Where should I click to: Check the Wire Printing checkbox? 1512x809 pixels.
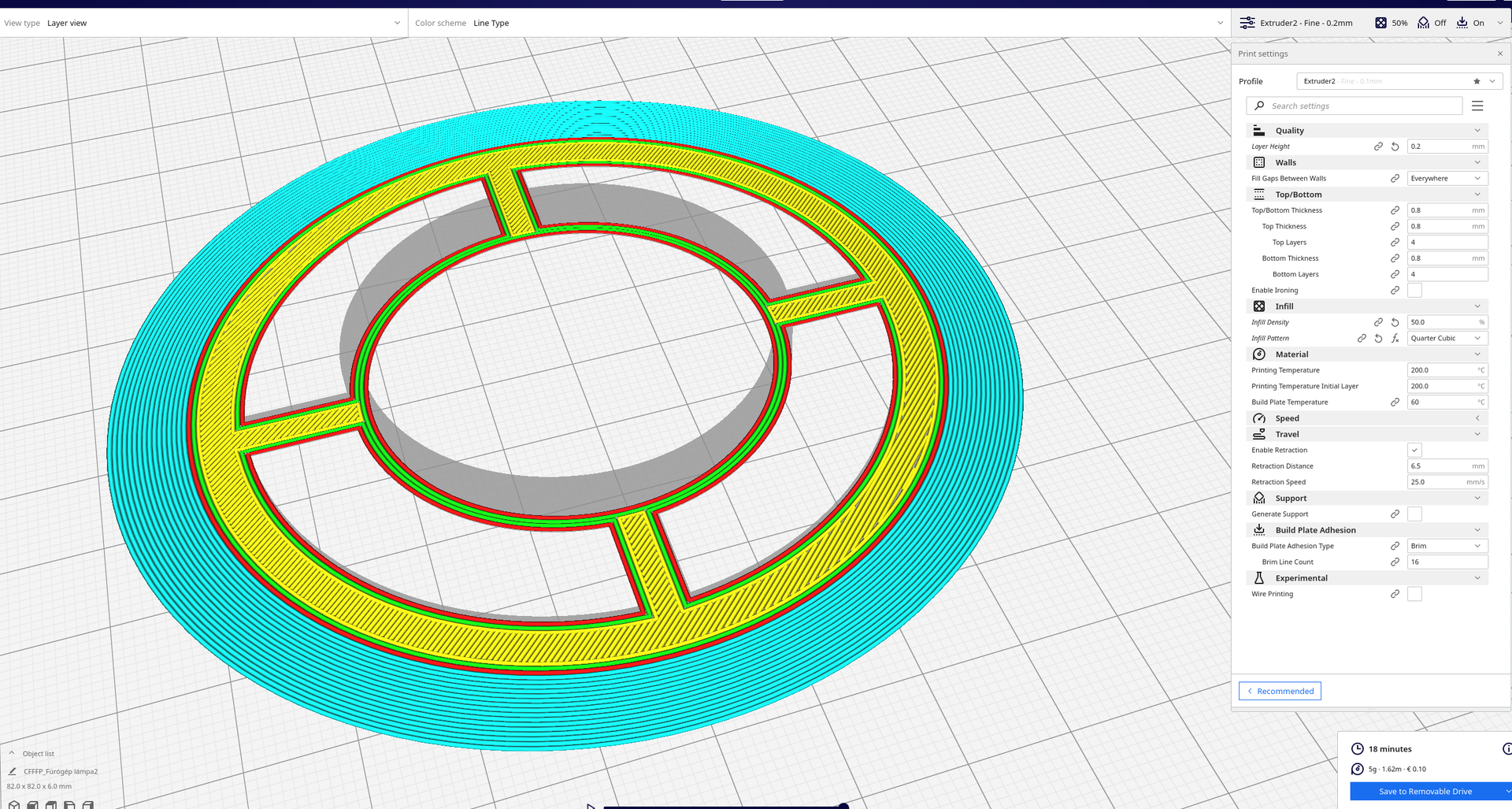[x=1415, y=594]
